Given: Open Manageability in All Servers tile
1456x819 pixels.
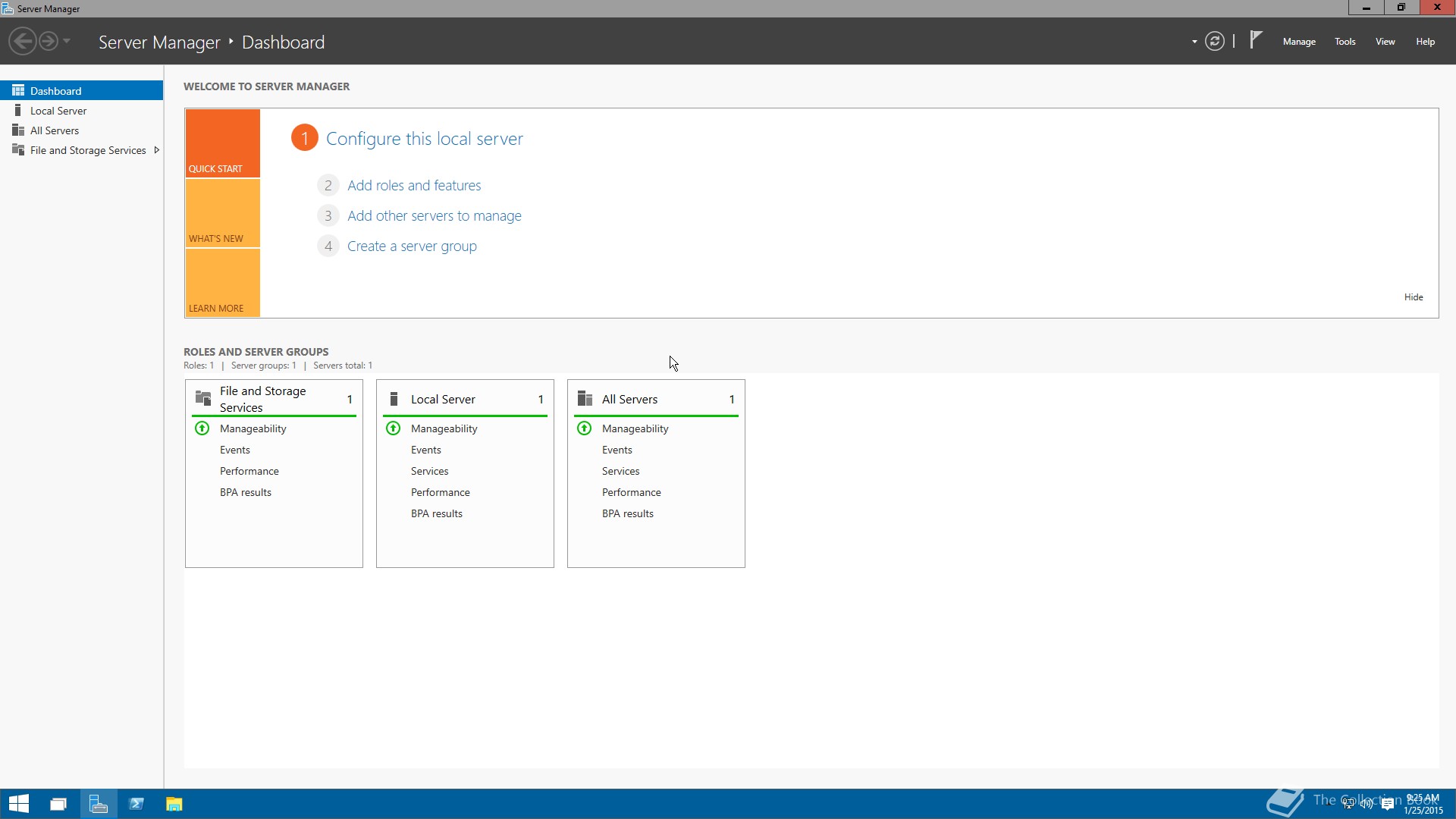Looking at the screenshot, I should (635, 428).
